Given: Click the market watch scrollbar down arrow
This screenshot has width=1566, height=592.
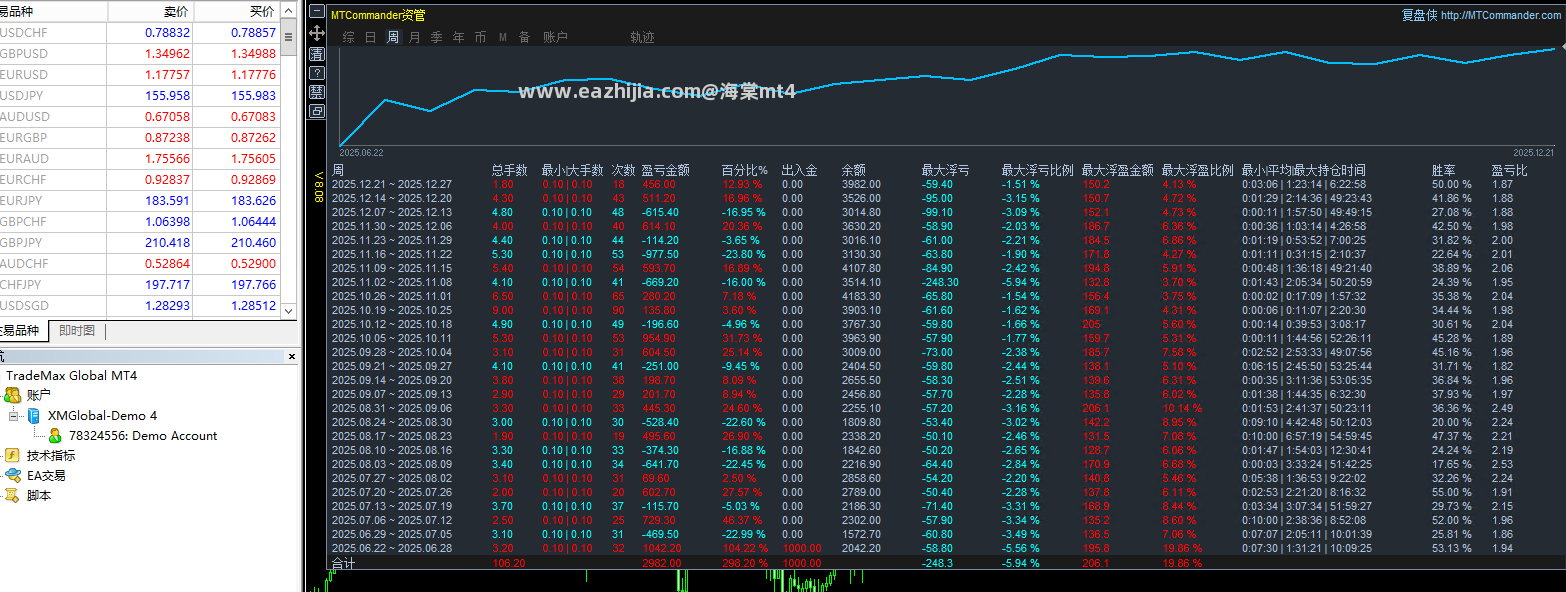Looking at the screenshot, I should (288, 310).
